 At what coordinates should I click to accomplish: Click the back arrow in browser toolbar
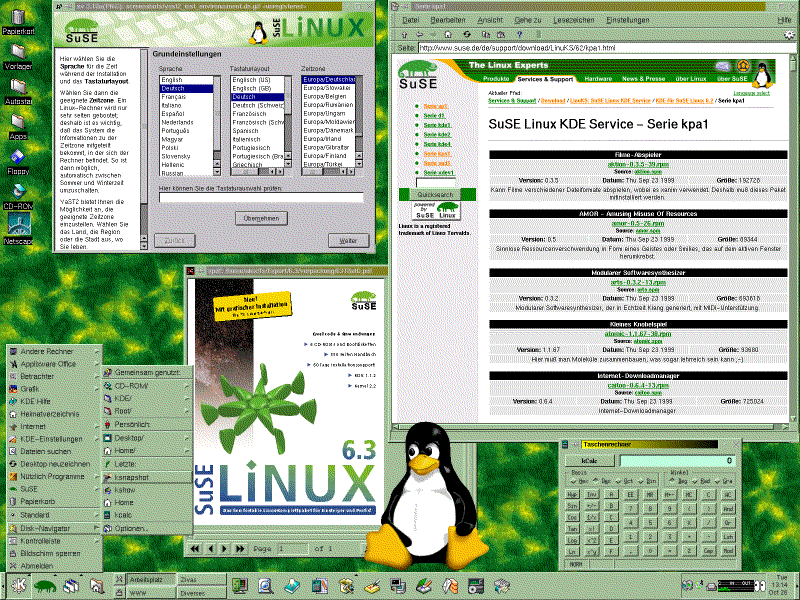(419, 35)
